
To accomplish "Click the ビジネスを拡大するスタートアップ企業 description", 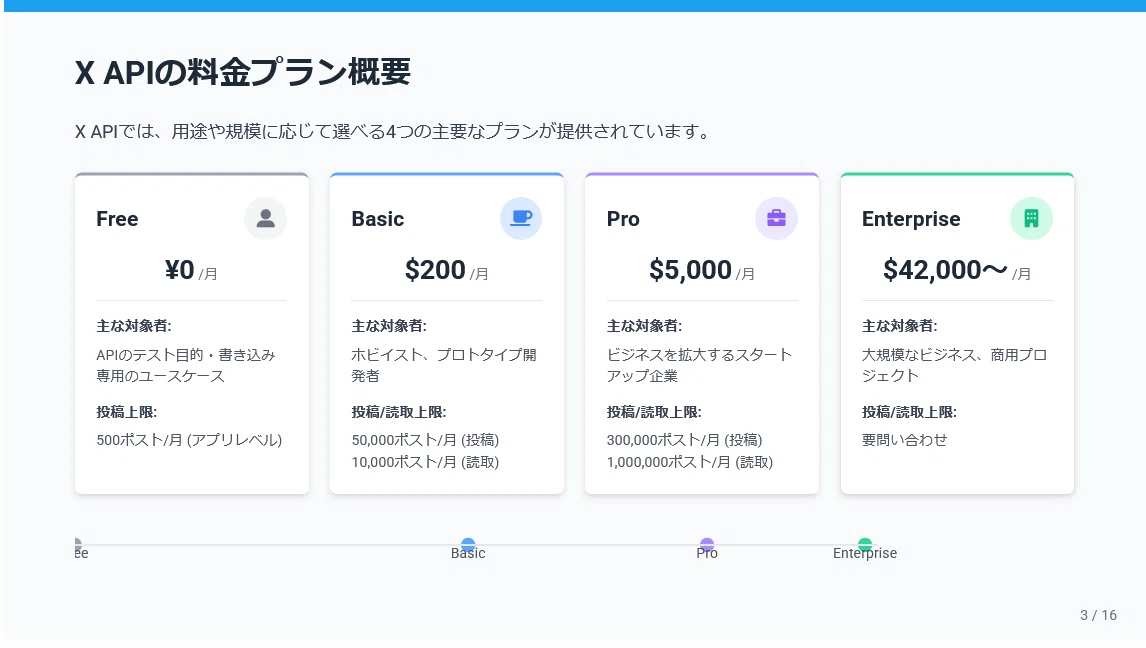I will (x=699, y=365).
